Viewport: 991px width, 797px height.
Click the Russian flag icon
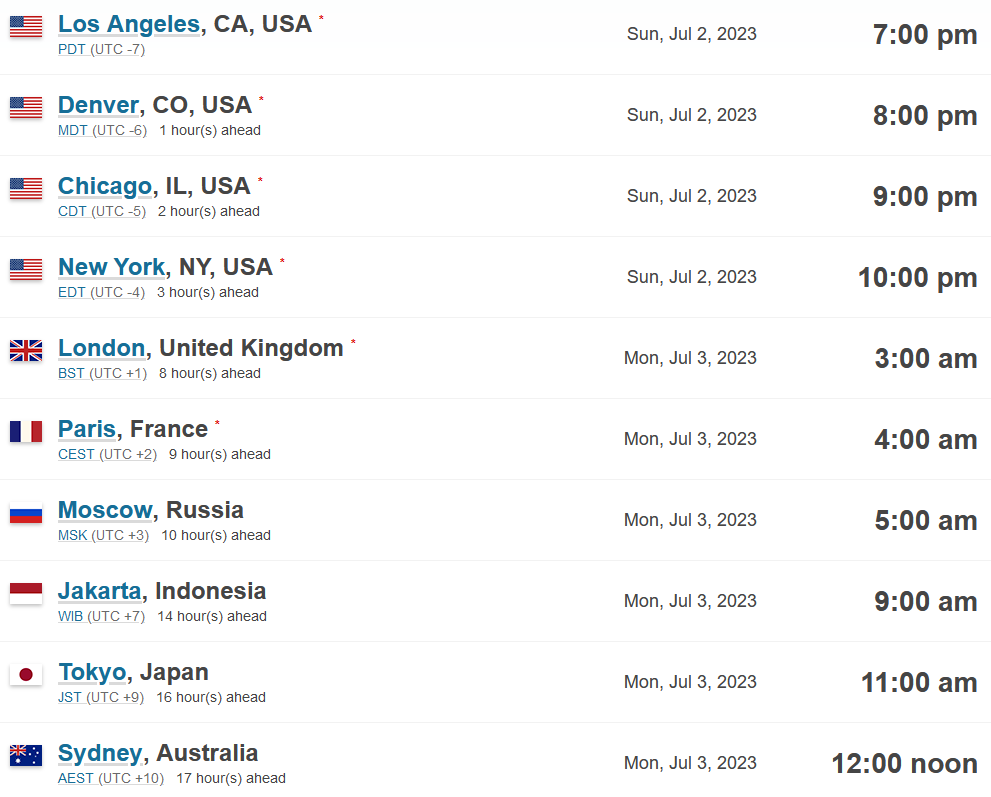pos(26,513)
